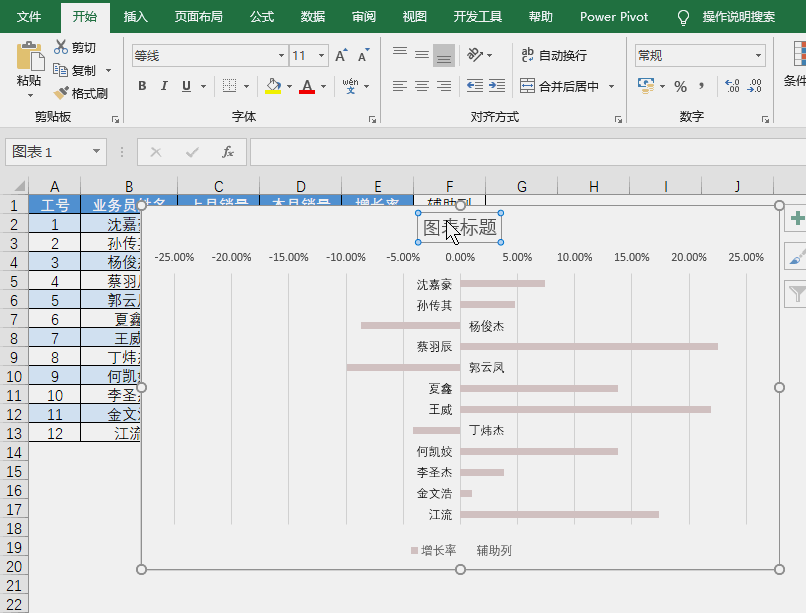Click increase indent icon
806x613 pixels.
click(x=497, y=85)
